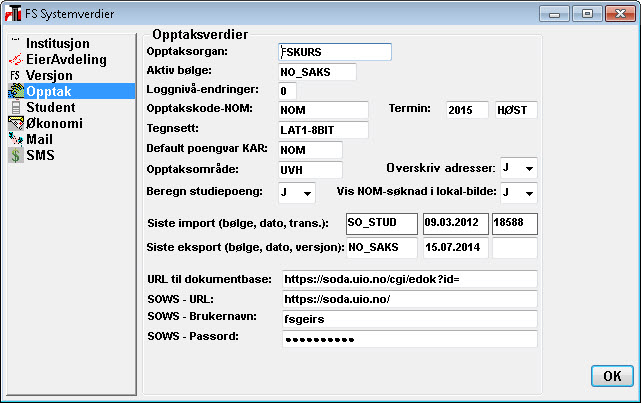The height and width of the screenshot is (403, 641).
Task: Focus the Default poengvar KAR field
Action: click(x=310, y=150)
